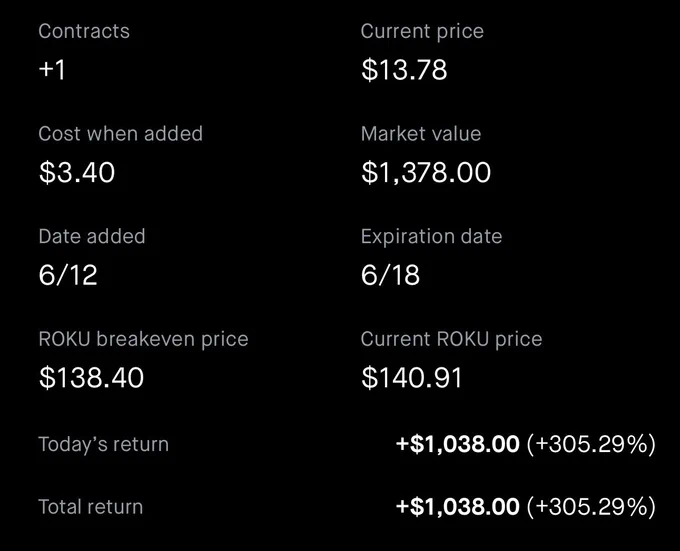Select the Contracts label

(x=84, y=31)
